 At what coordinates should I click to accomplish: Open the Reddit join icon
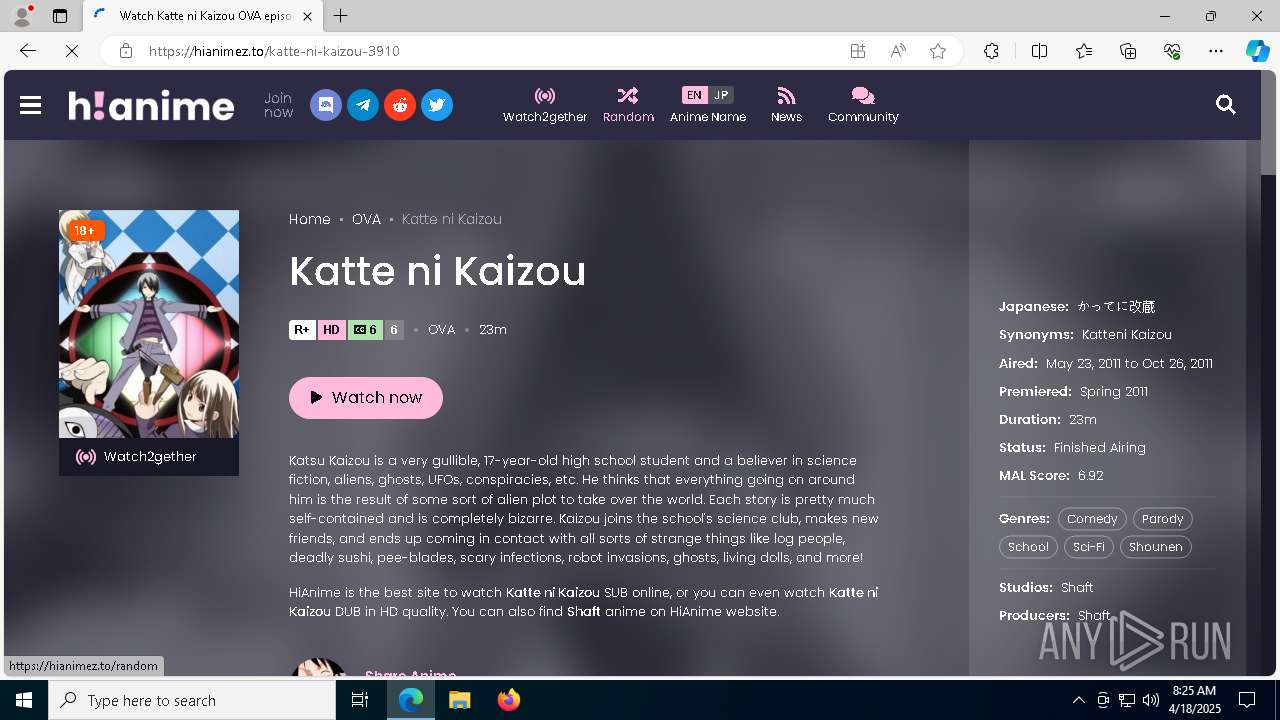pos(400,105)
